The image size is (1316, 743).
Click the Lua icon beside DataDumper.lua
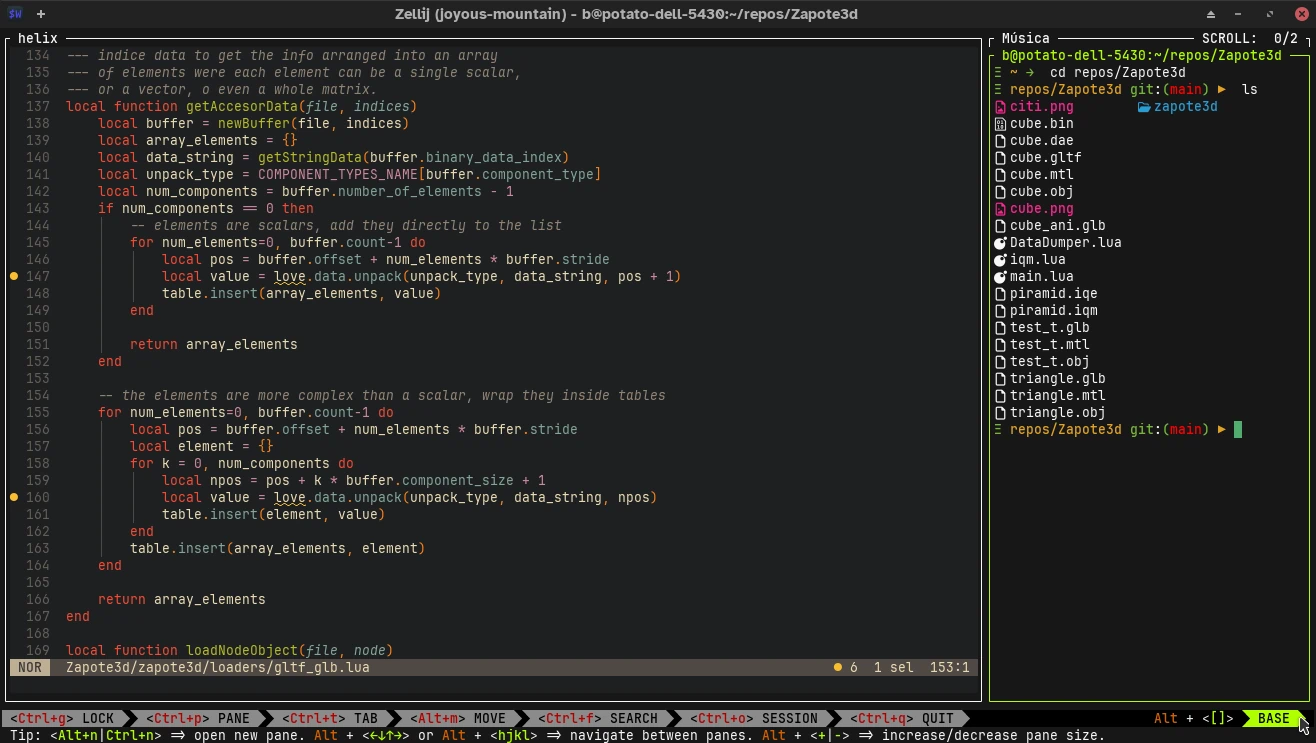[1000, 243]
